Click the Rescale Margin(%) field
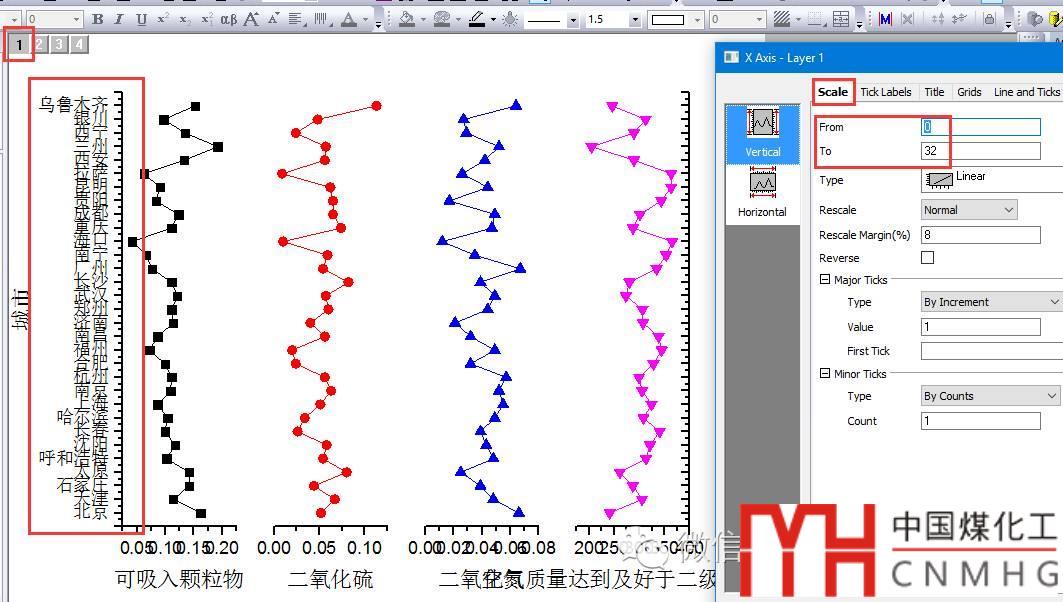 click(980, 235)
